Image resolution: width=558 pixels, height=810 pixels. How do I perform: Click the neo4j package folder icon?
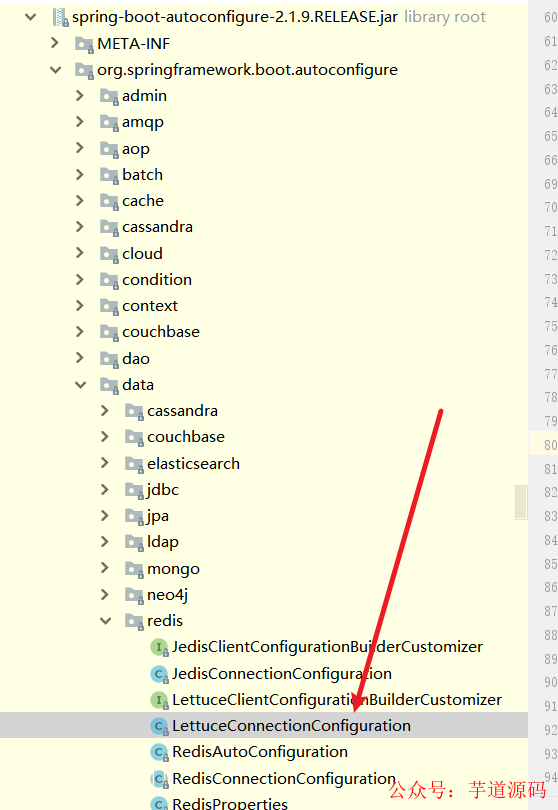pos(134,596)
